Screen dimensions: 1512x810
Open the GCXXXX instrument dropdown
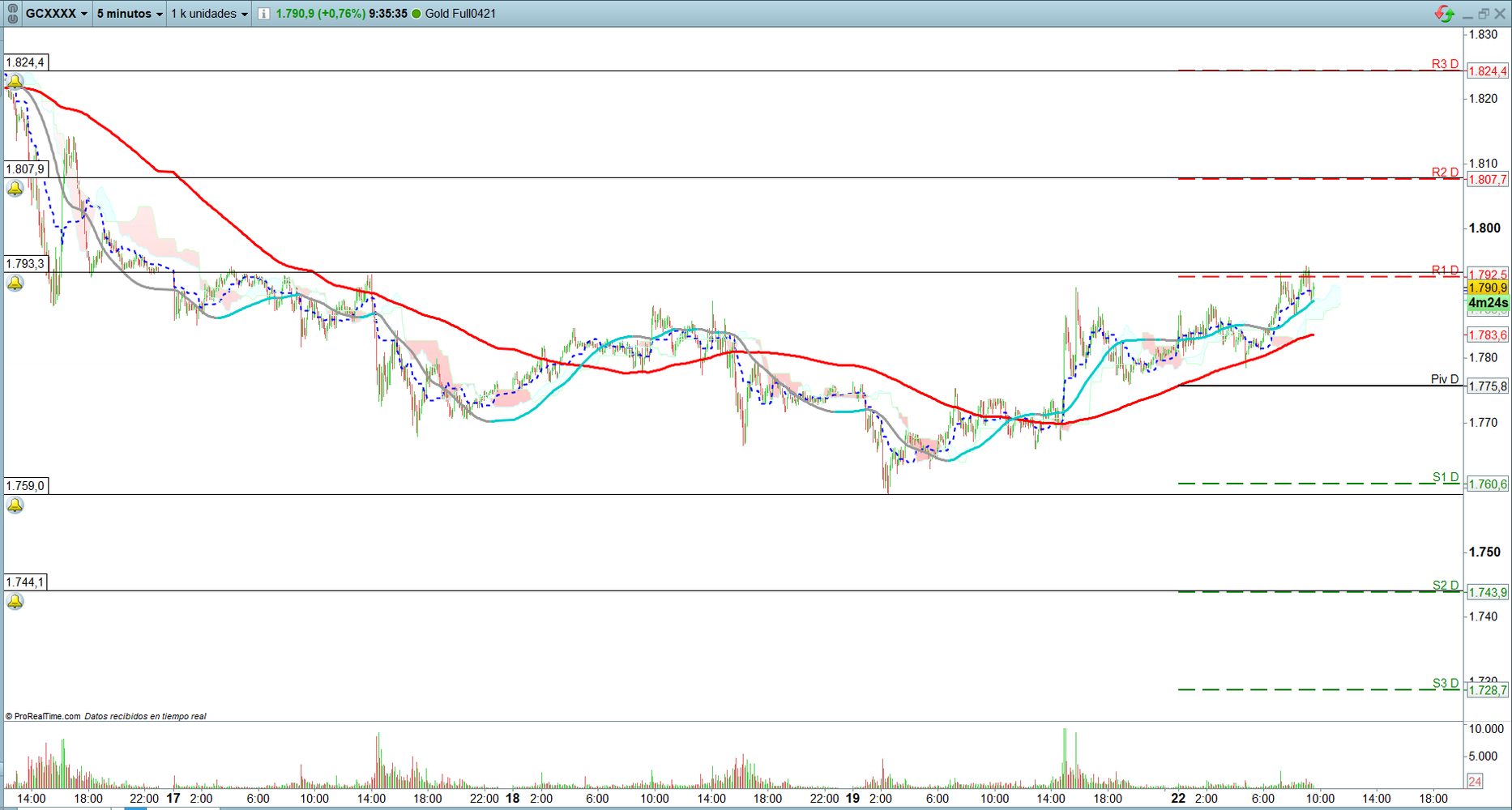(x=56, y=14)
